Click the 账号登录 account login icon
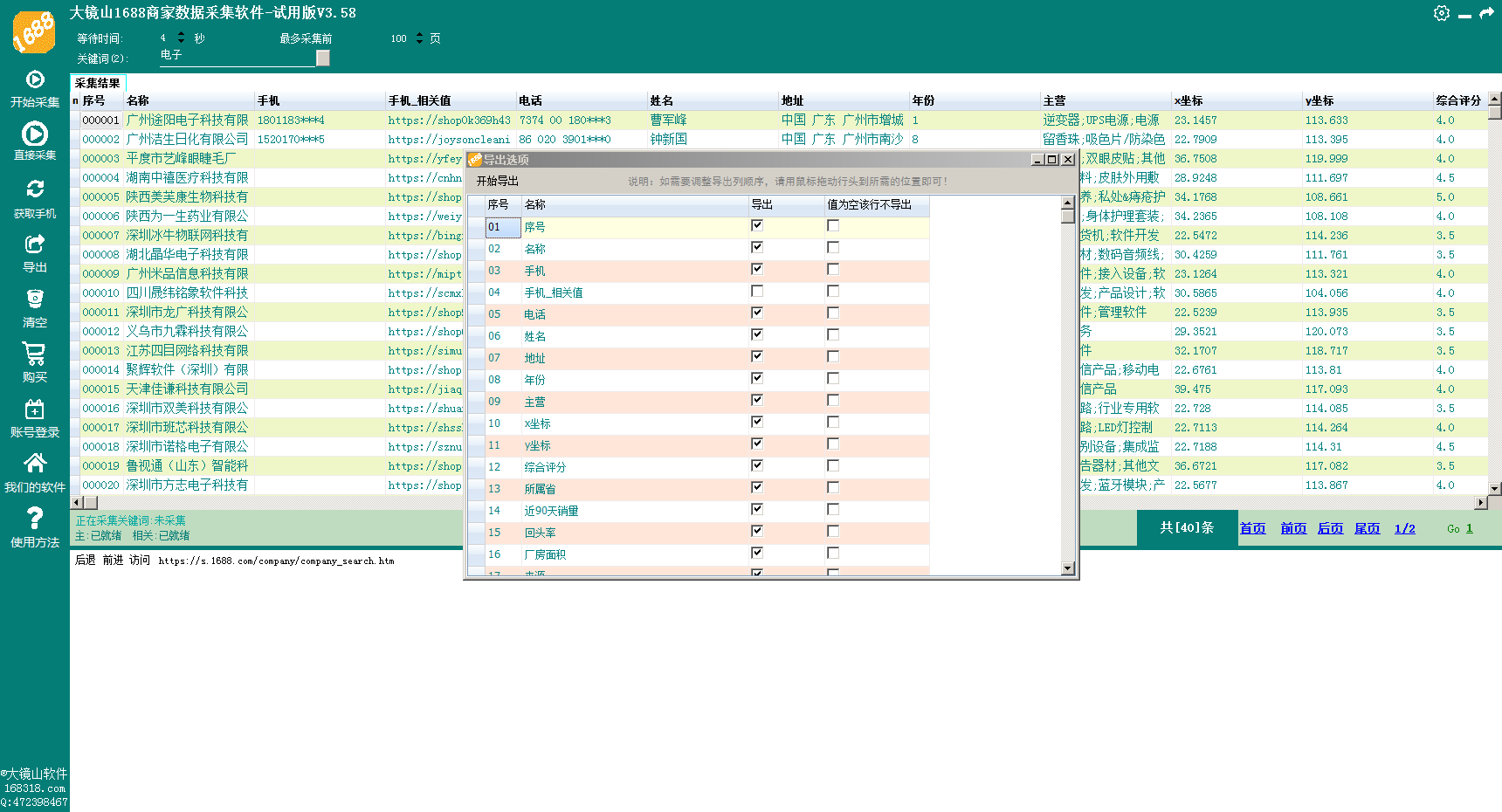Viewport: 1502px width, 812px height. (x=35, y=409)
